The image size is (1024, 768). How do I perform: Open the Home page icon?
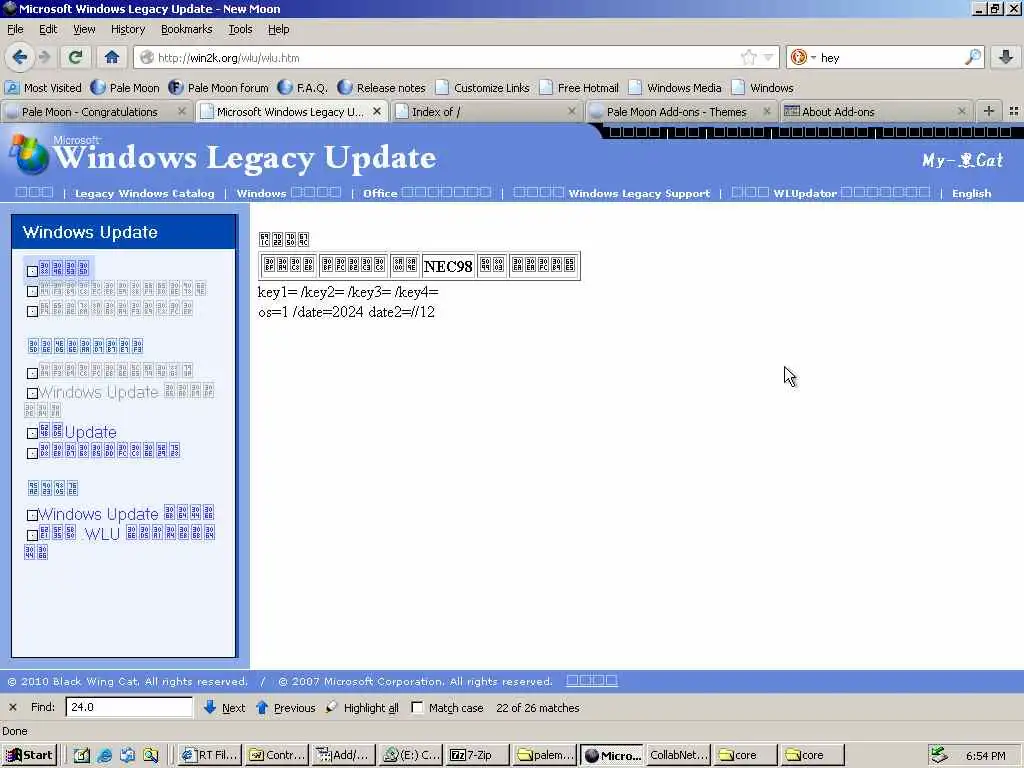click(112, 57)
